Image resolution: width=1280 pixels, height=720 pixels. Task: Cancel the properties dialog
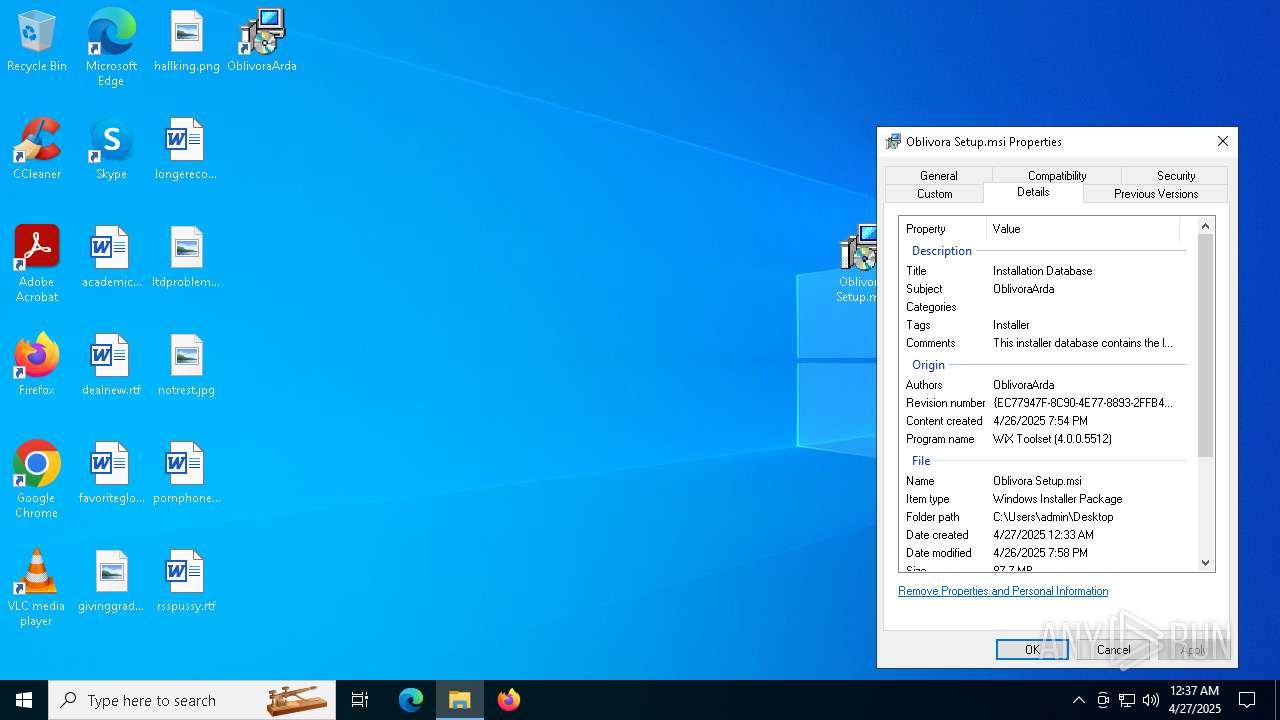click(1113, 649)
